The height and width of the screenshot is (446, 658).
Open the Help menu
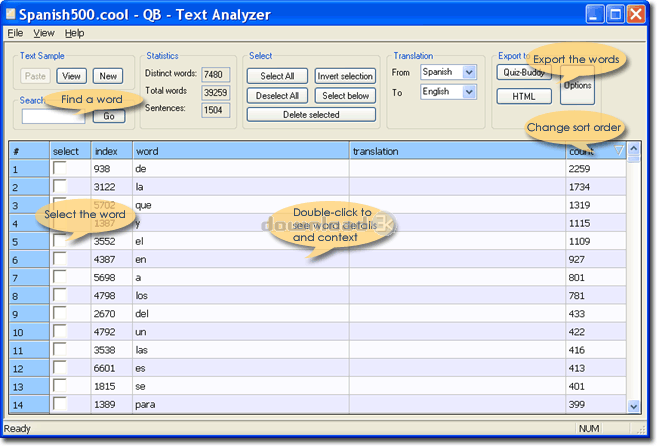click(x=74, y=33)
